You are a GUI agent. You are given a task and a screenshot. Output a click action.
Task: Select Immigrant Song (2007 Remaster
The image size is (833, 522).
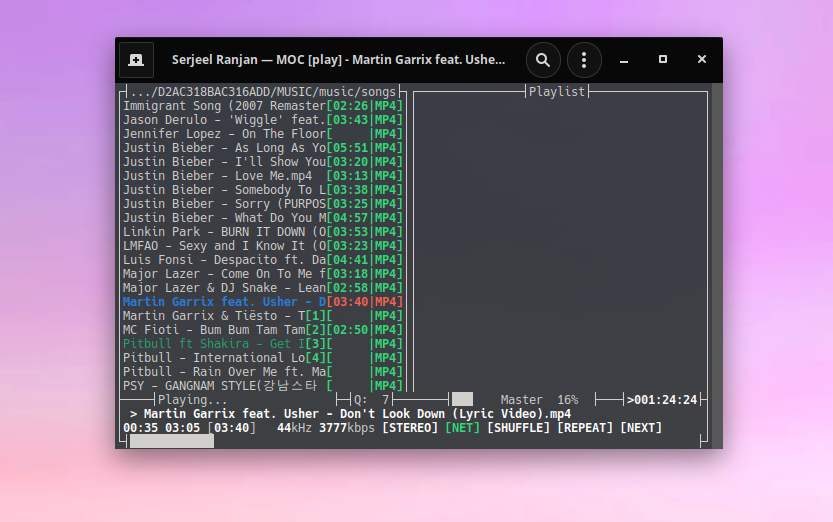point(262,106)
